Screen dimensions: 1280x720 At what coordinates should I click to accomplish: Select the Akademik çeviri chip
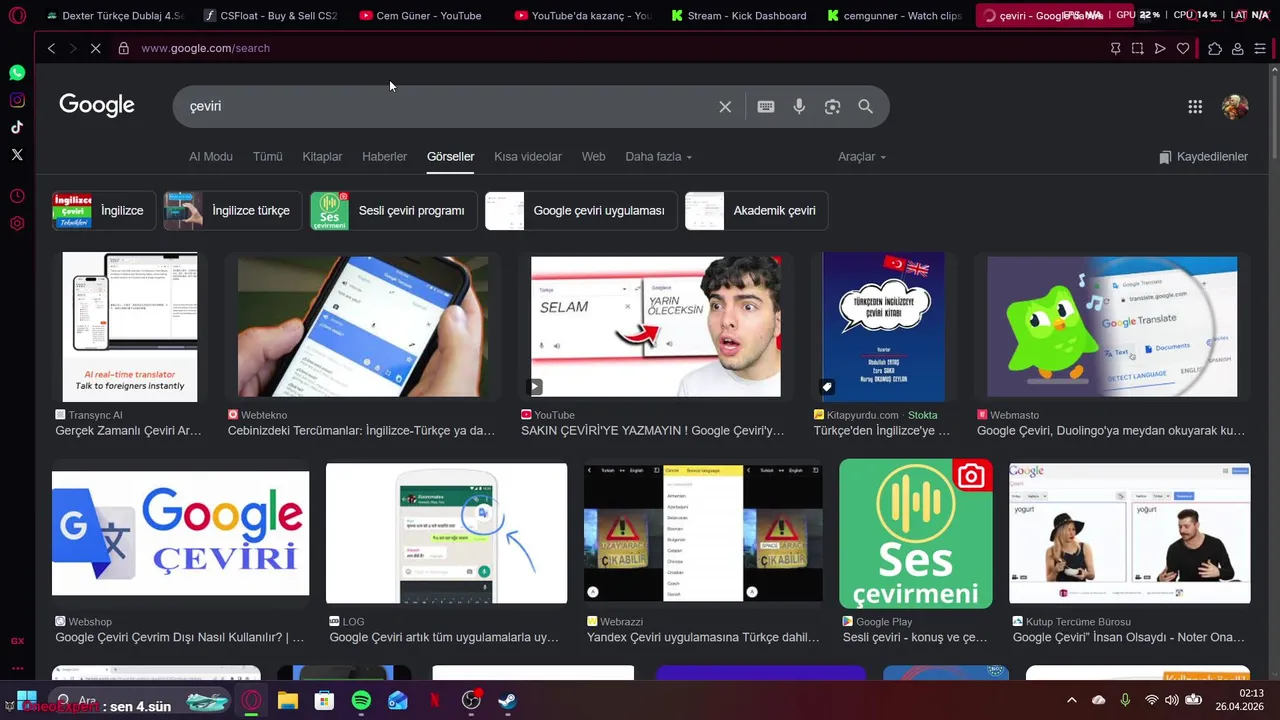click(x=756, y=211)
